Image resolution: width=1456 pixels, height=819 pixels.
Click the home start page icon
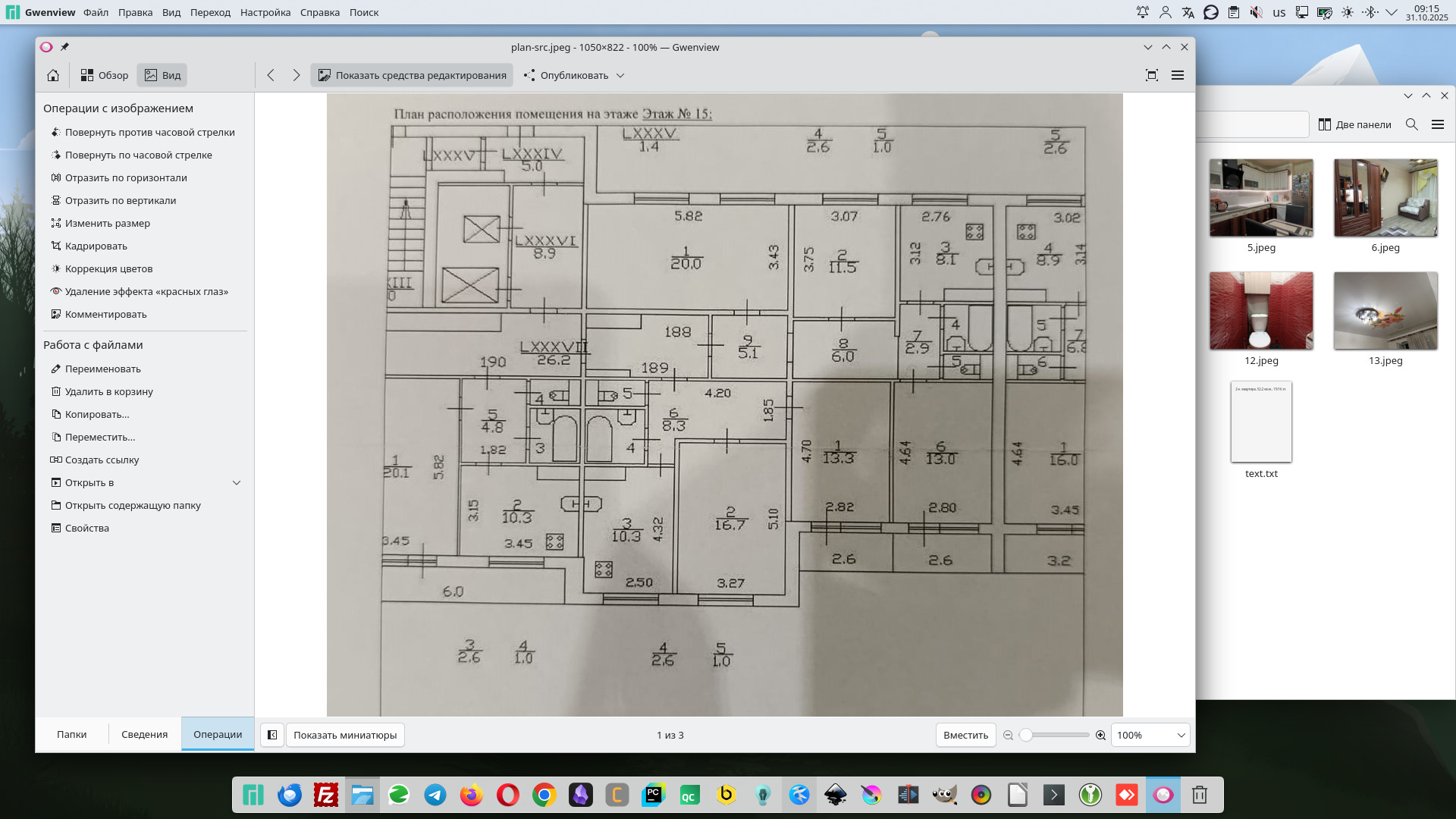(x=53, y=75)
